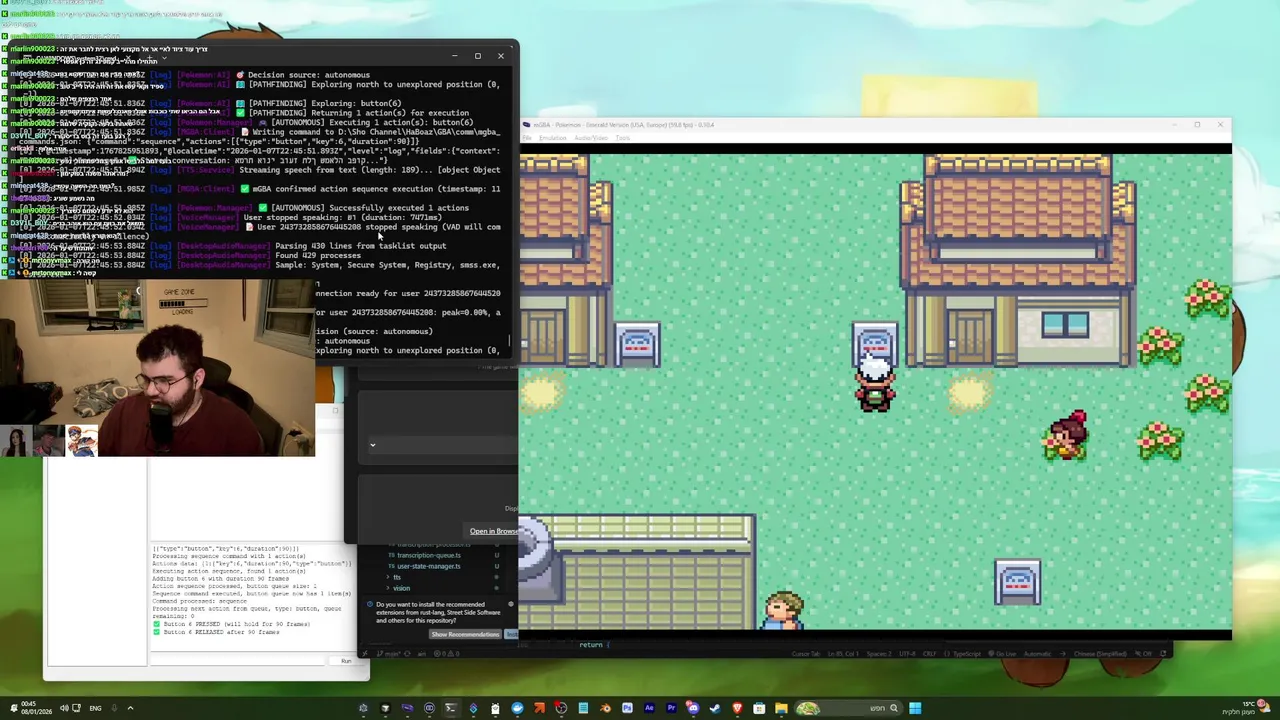1280x720 pixels.
Task: Click Ln 85, Col 1 in status bar
Action: click(x=843, y=653)
